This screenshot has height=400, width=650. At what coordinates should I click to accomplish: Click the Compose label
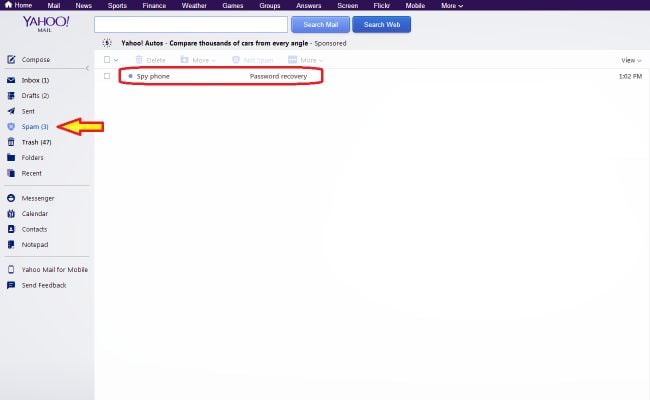click(x=36, y=60)
